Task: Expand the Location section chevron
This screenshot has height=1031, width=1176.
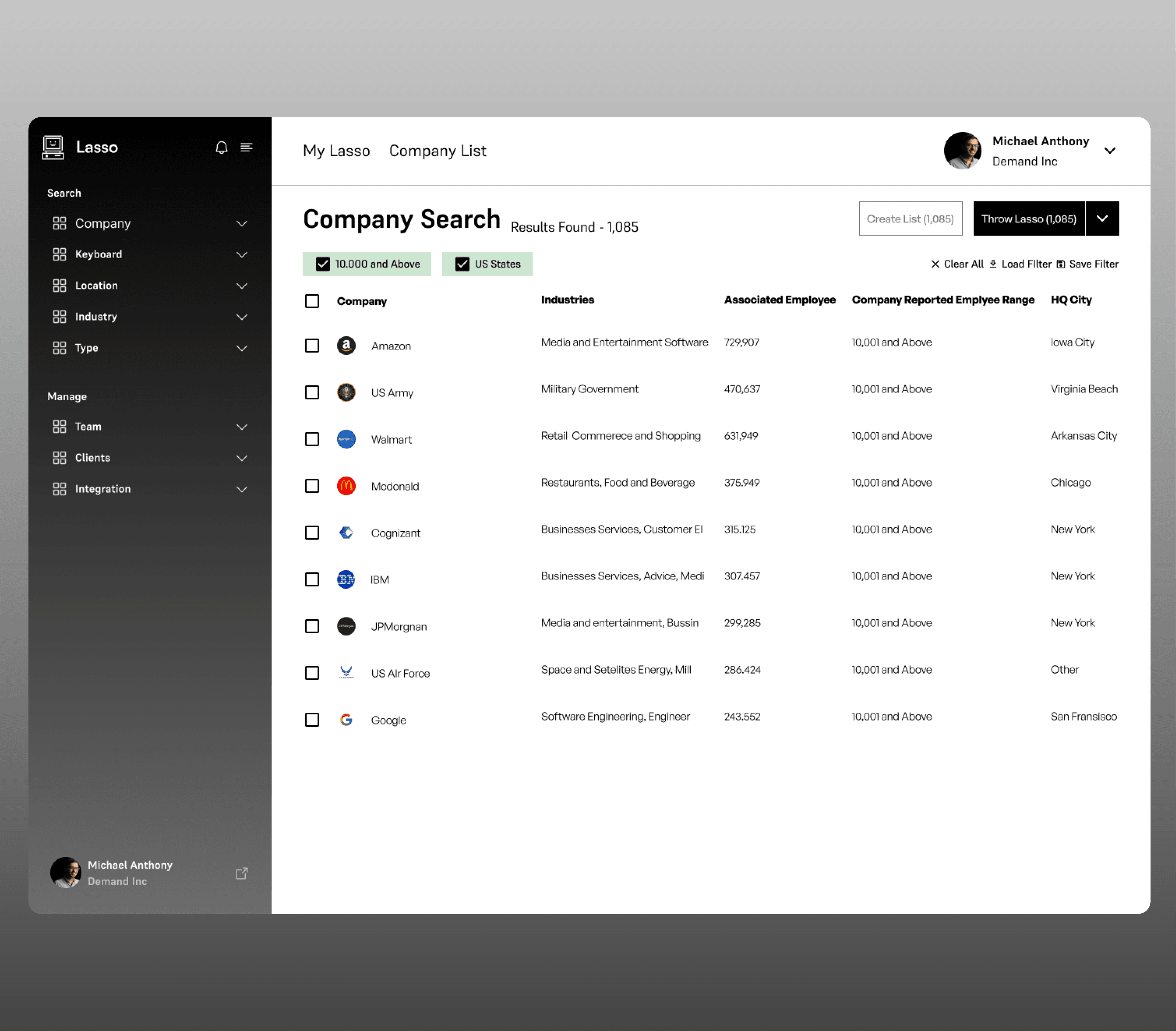Action: (x=242, y=285)
